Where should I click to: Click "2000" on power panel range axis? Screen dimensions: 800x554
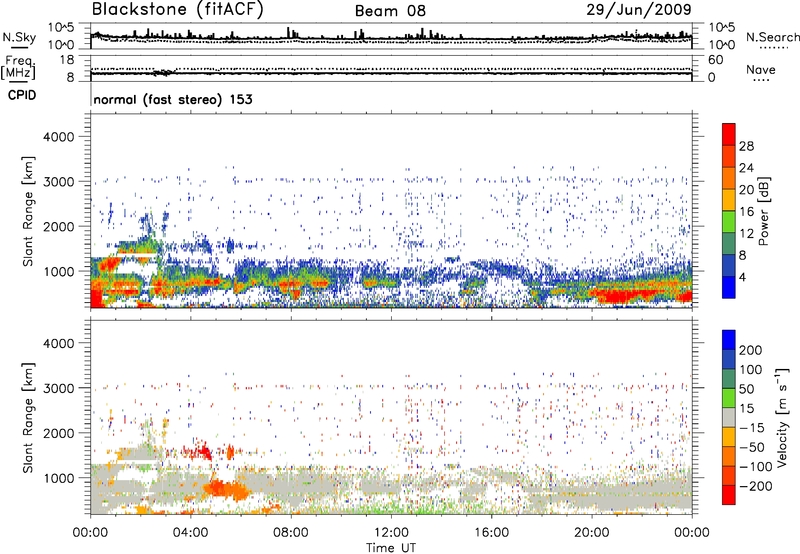tap(58, 226)
